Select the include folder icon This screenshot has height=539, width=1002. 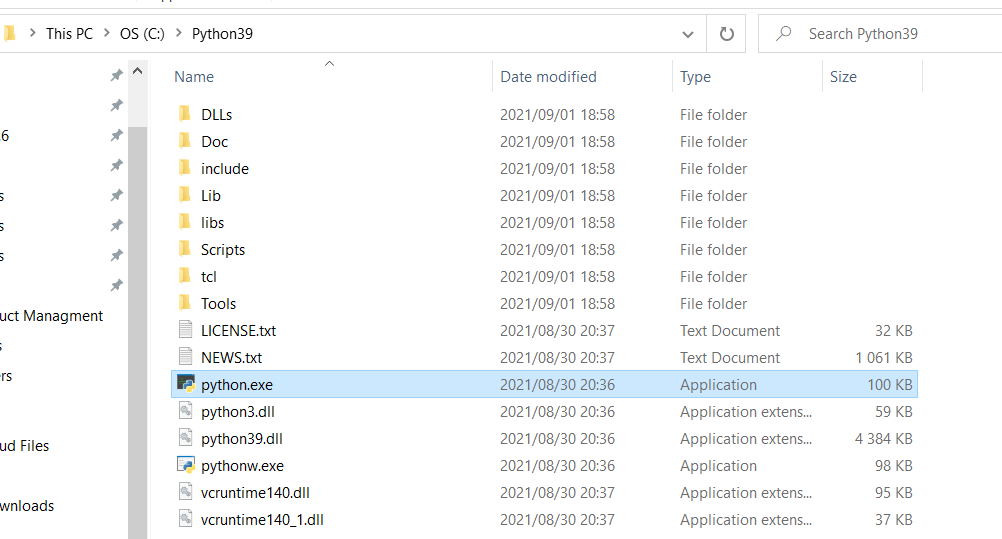185,168
